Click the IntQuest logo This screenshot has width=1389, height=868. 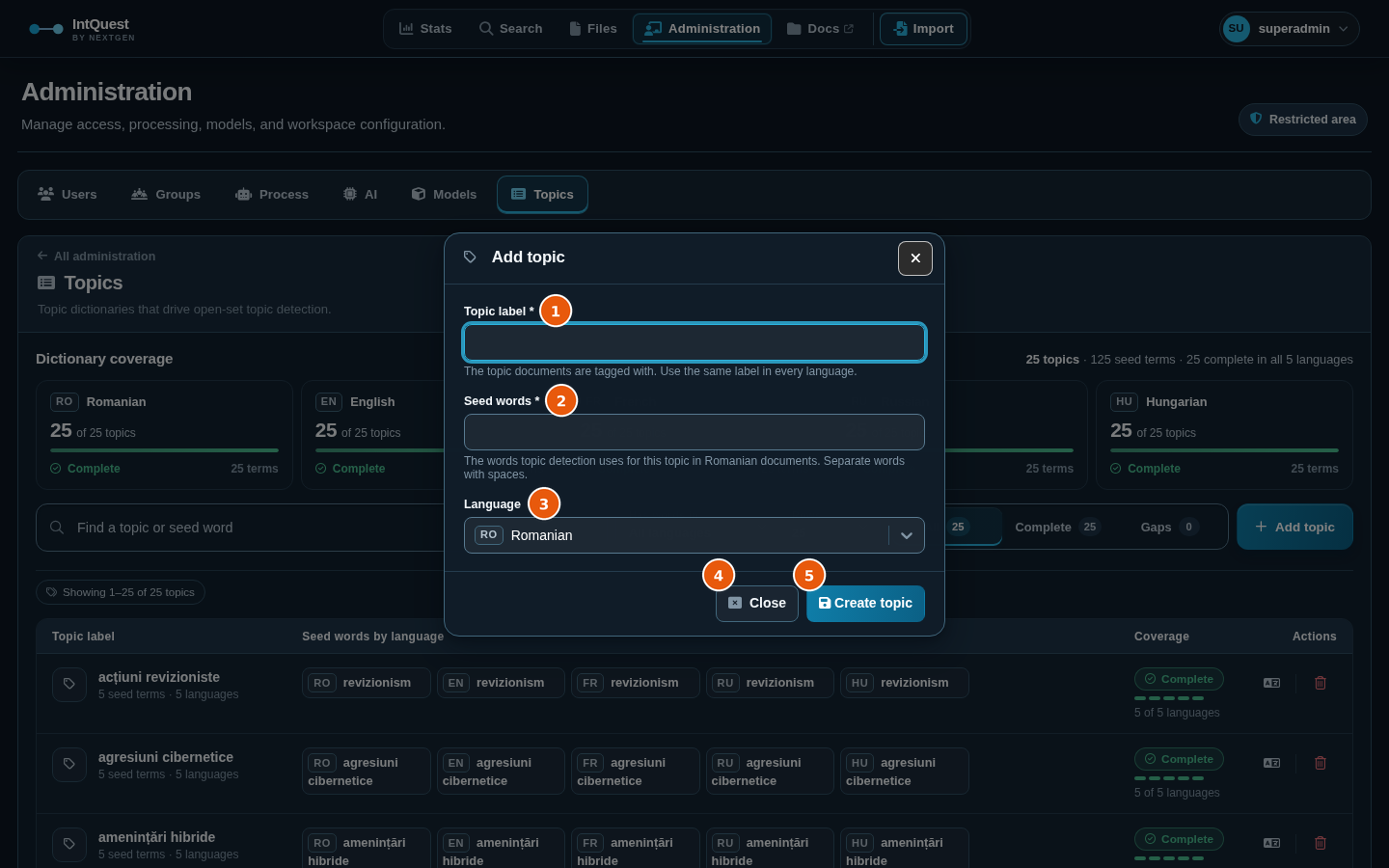click(x=82, y=29)
